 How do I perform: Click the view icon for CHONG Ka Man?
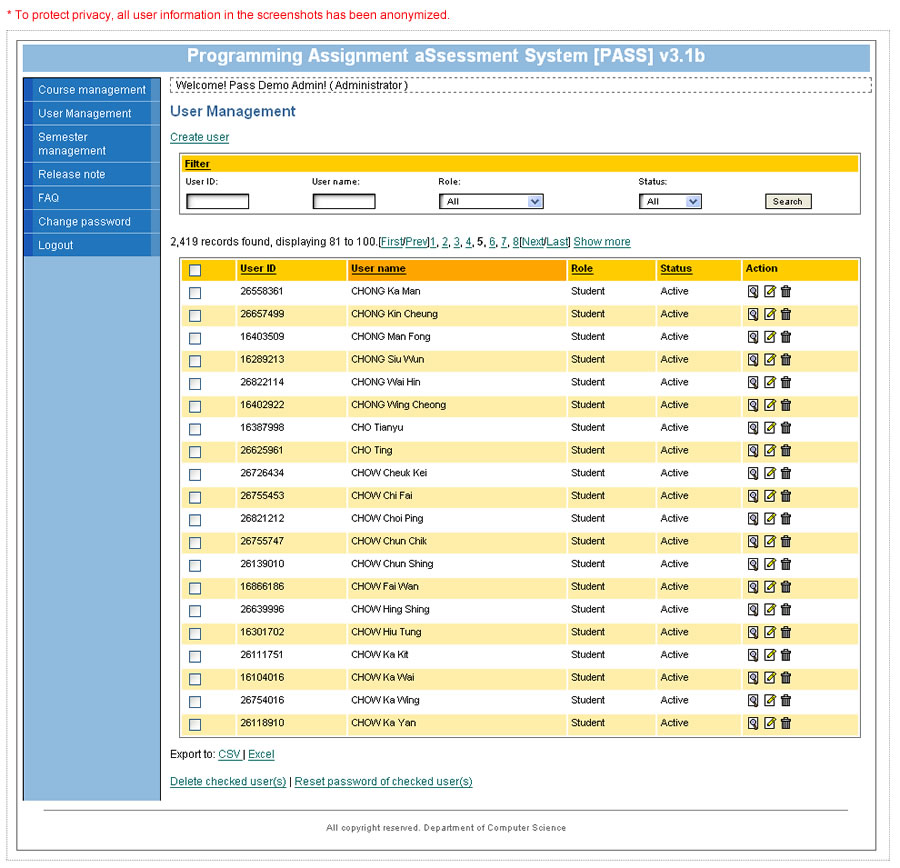click(x=753, y=292)
